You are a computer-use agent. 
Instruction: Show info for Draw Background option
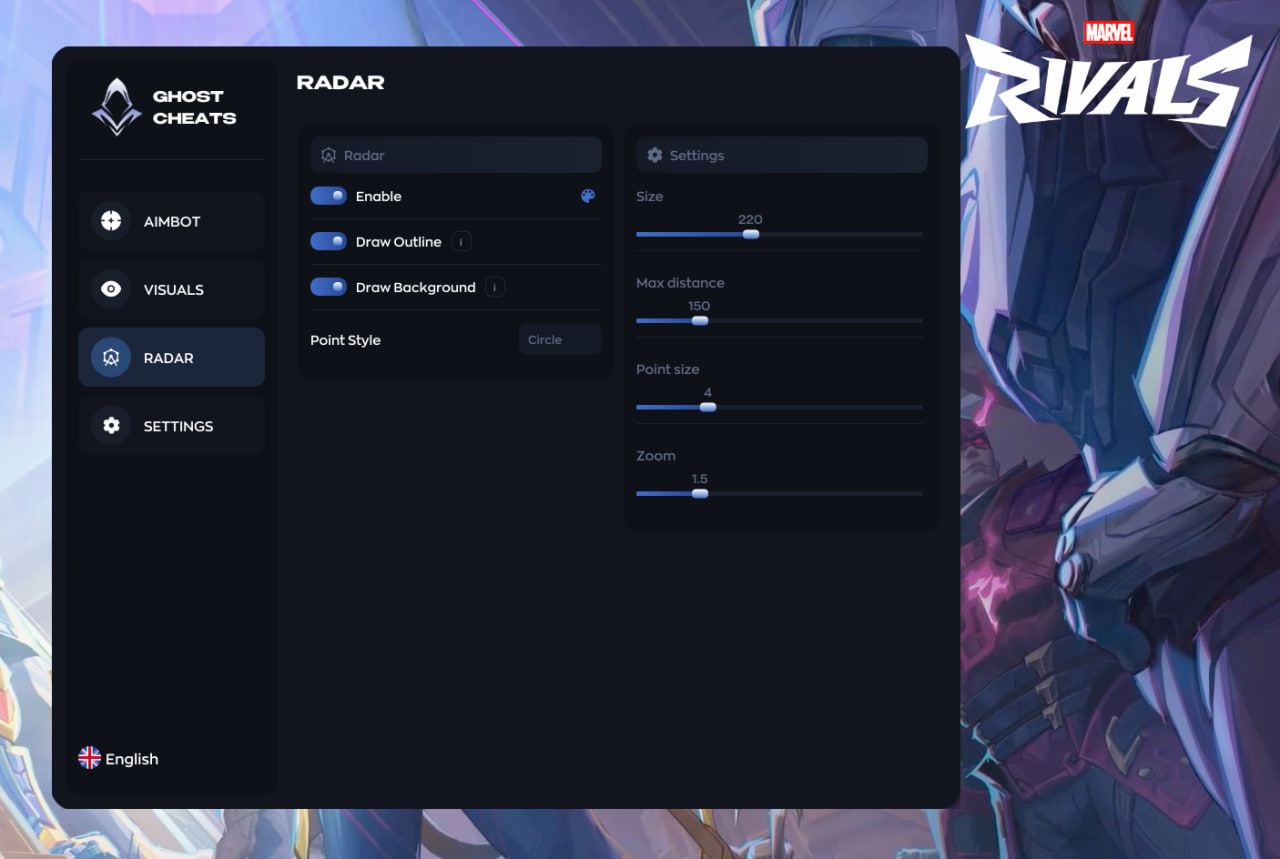495,287
